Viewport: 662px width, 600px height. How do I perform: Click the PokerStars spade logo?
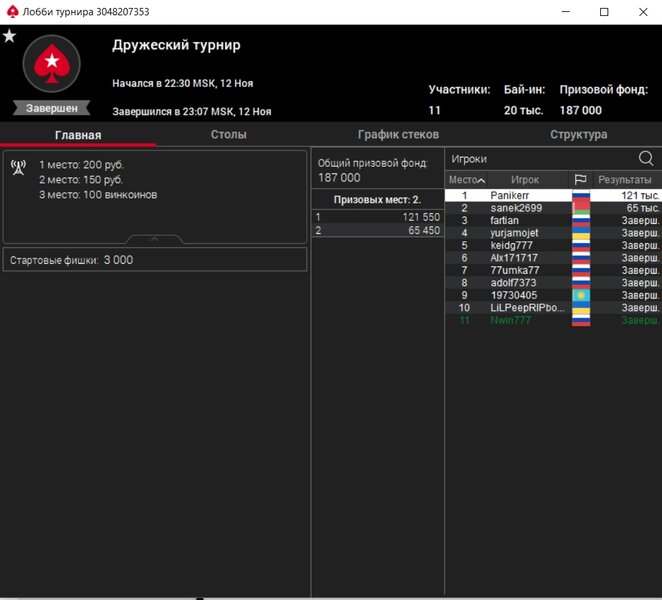coord(51,65)
